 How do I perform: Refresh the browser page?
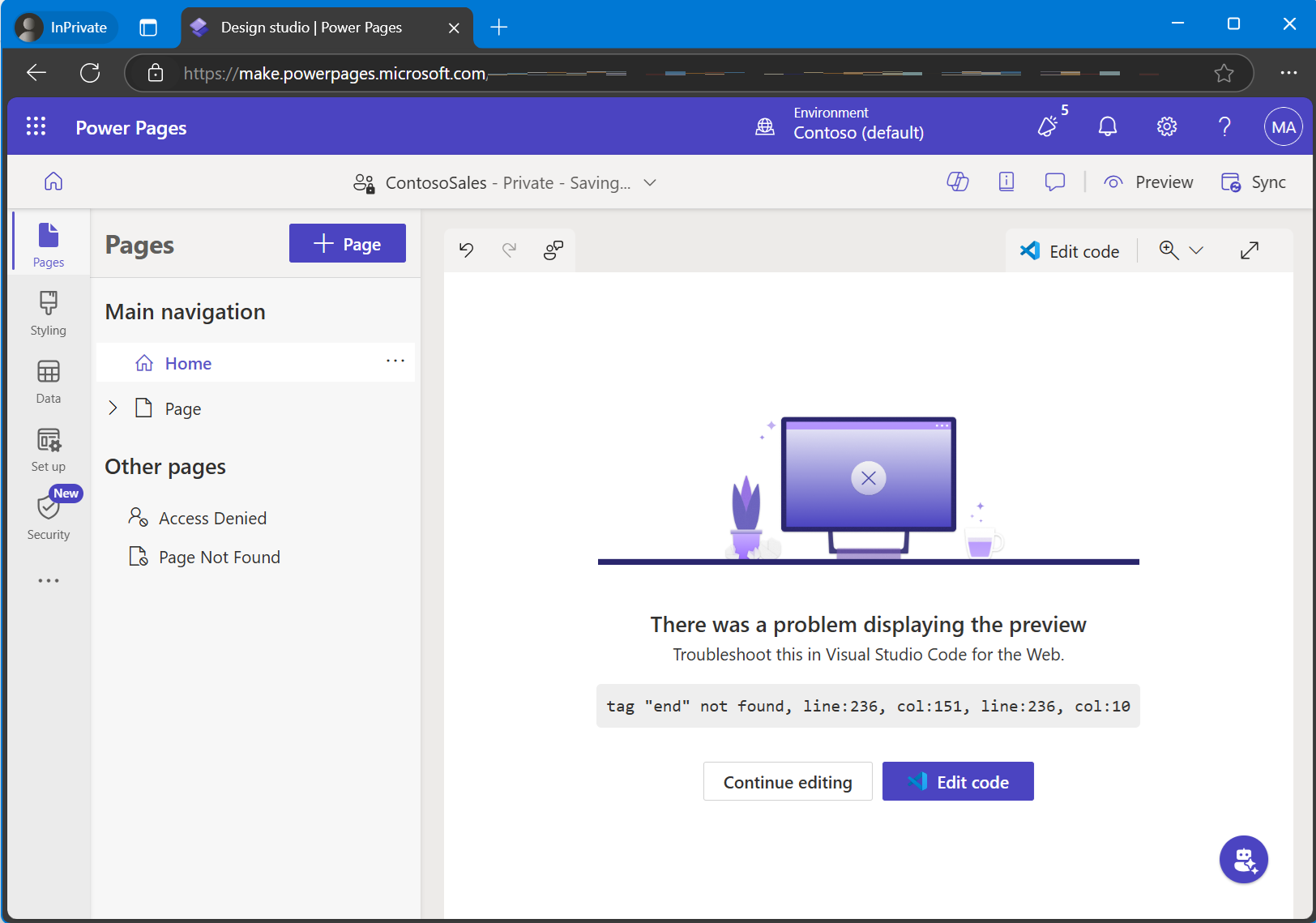(90, 73)
